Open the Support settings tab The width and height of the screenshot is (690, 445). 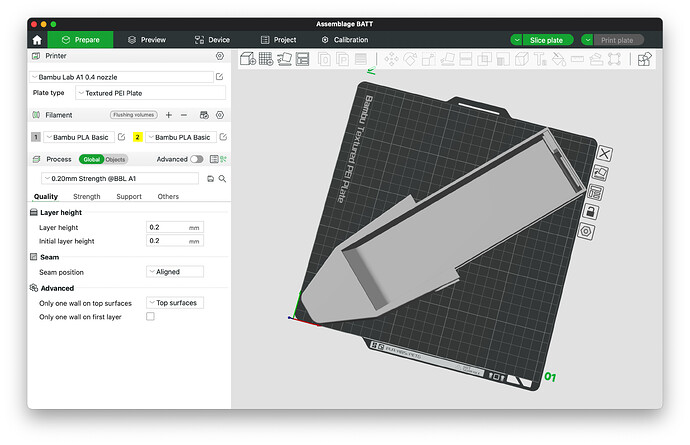pos(129,197)
